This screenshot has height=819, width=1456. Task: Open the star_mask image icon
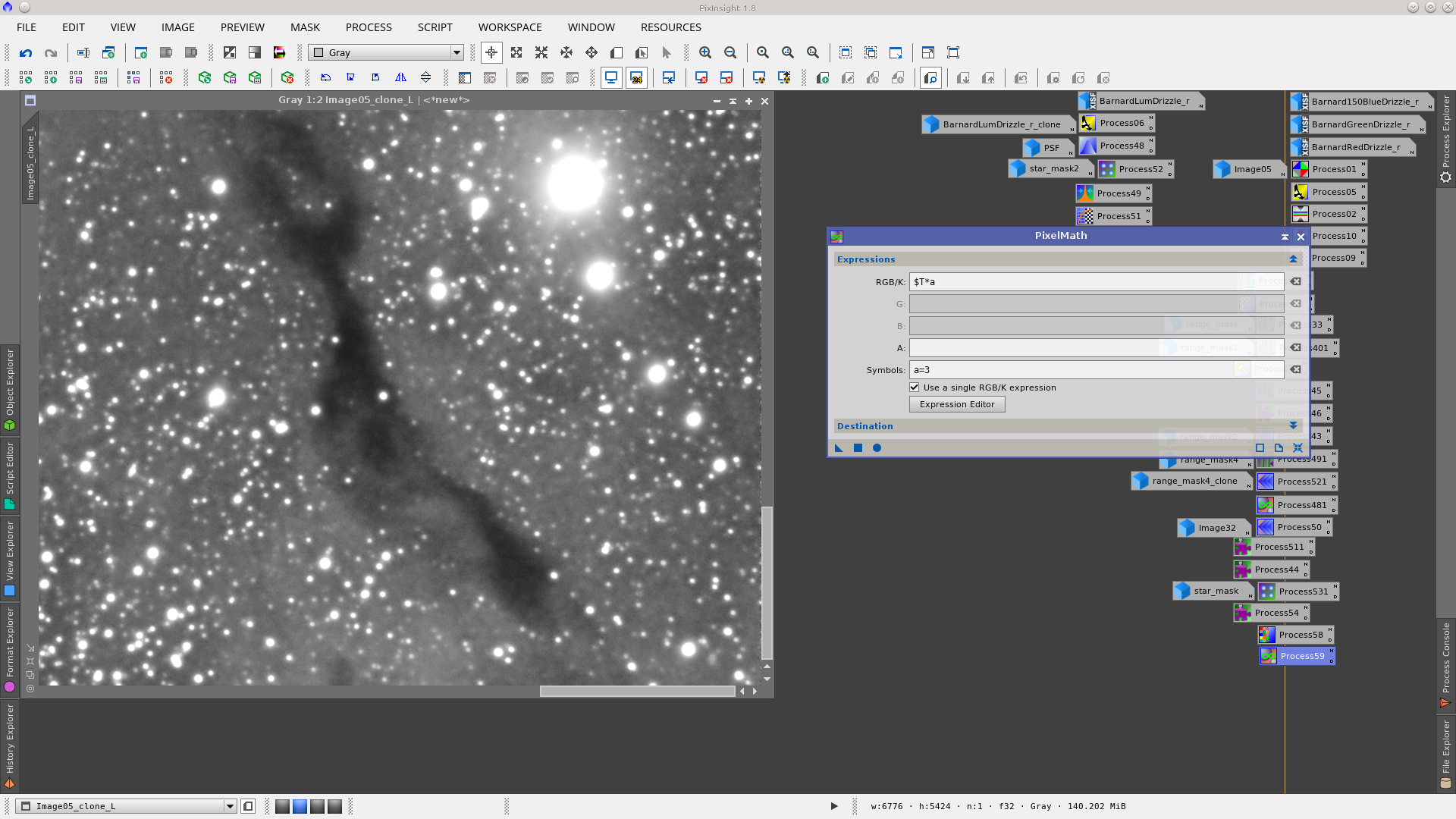[1213, 591]
